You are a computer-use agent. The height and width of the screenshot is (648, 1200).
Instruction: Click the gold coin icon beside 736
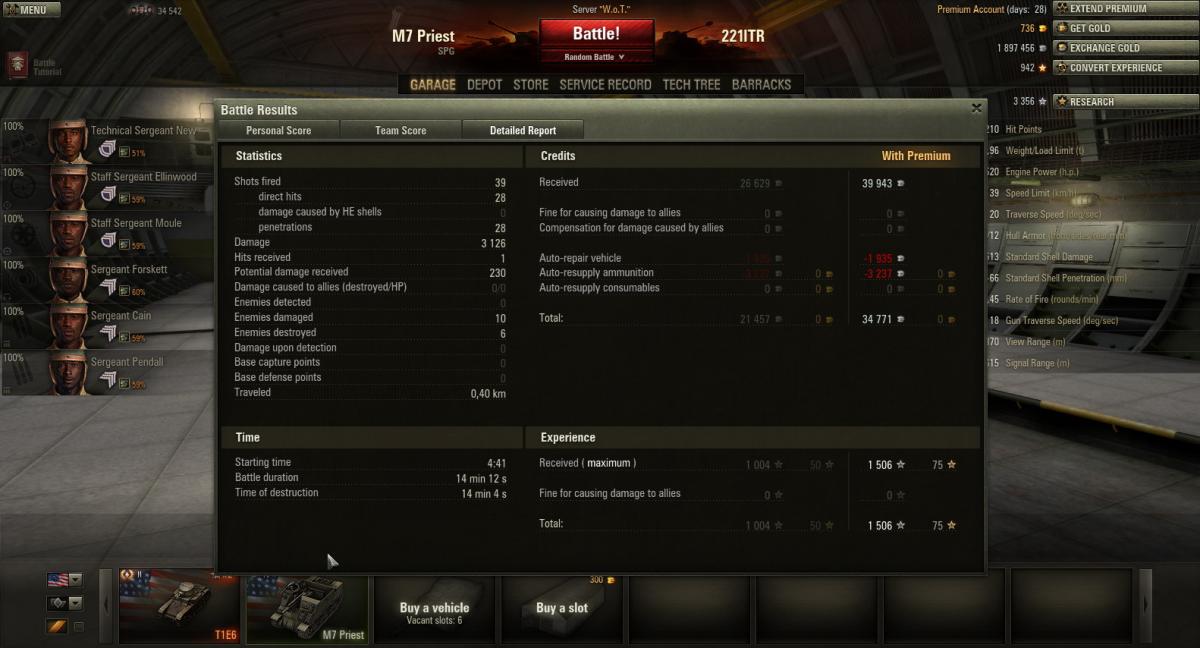(1043, 28)
